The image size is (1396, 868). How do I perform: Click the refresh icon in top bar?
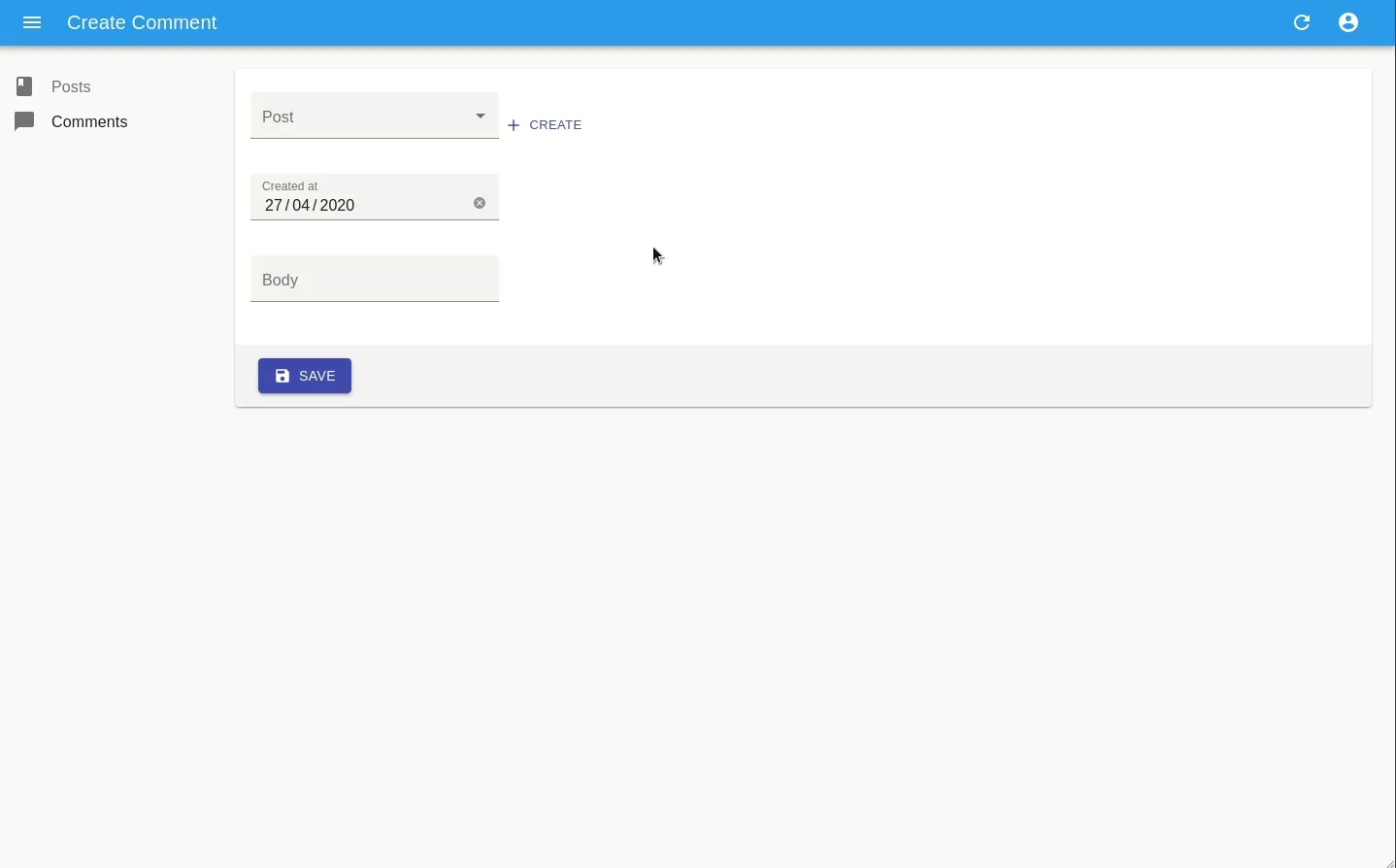point(1303,22)
